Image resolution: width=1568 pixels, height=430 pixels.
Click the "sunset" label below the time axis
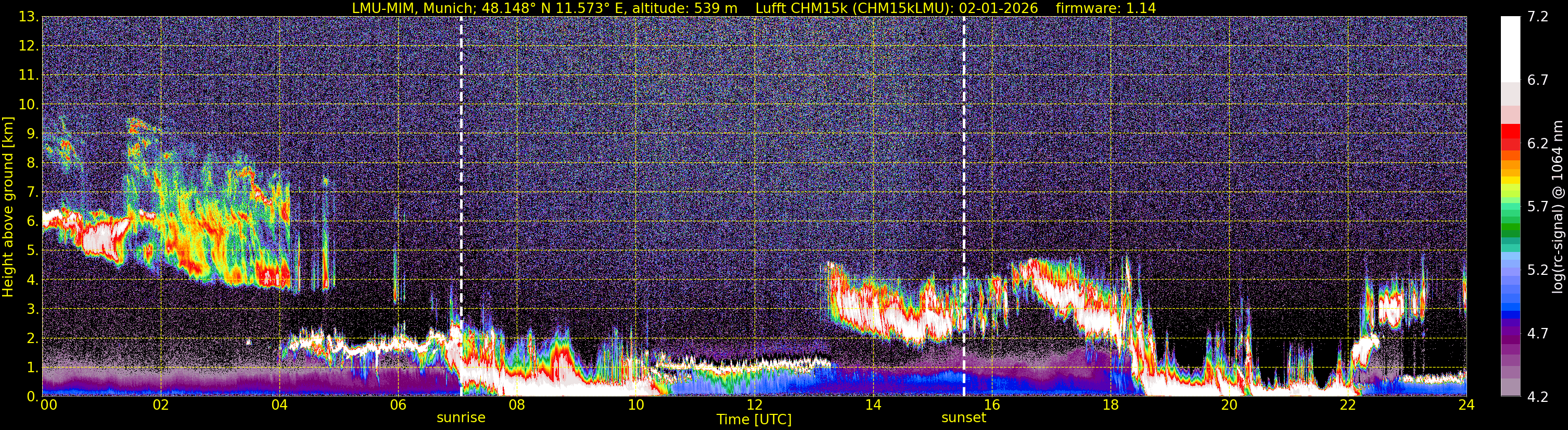(x=964, y=418)
